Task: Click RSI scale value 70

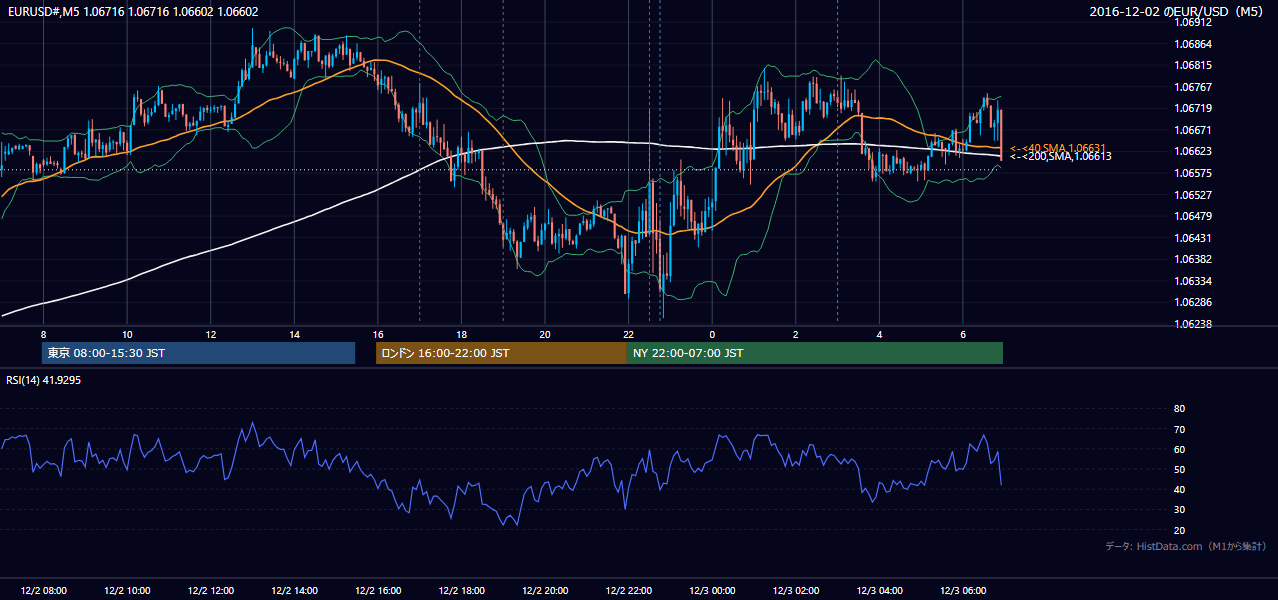Action: coord(1179,429)
